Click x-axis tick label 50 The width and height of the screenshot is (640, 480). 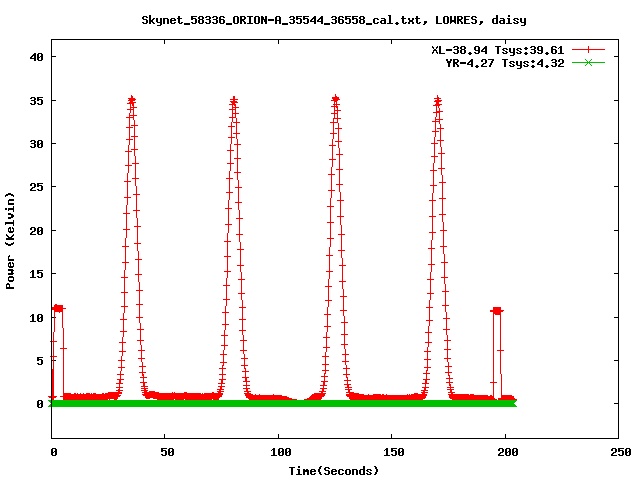(167, 452)
